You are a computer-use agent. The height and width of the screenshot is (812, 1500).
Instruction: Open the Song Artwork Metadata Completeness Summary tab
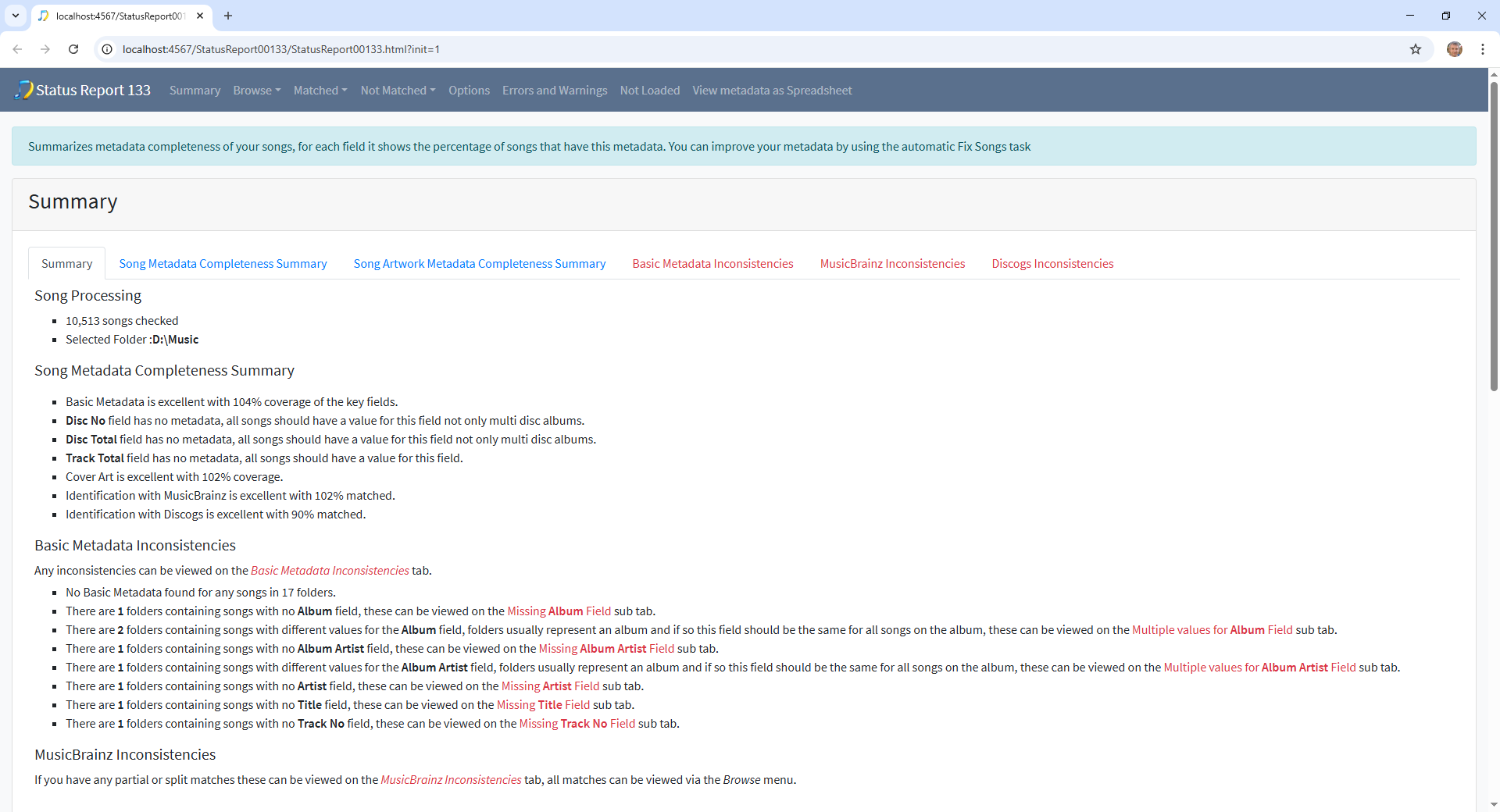click(479, 264)
